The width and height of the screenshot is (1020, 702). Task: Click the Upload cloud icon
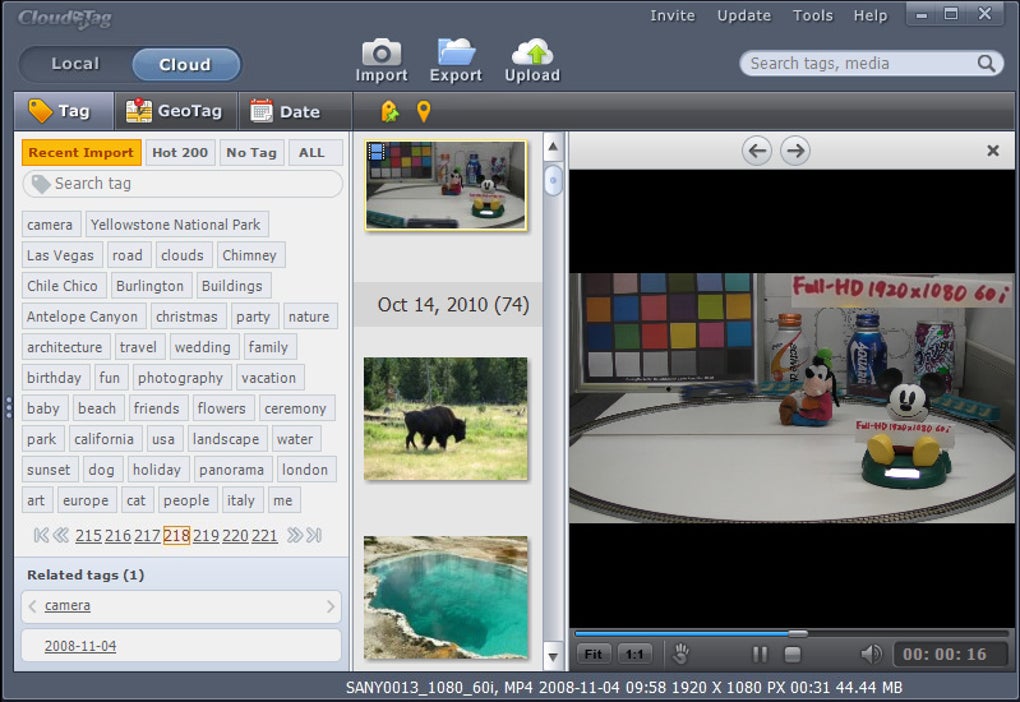pyautogui.click(x=532, y=52)
